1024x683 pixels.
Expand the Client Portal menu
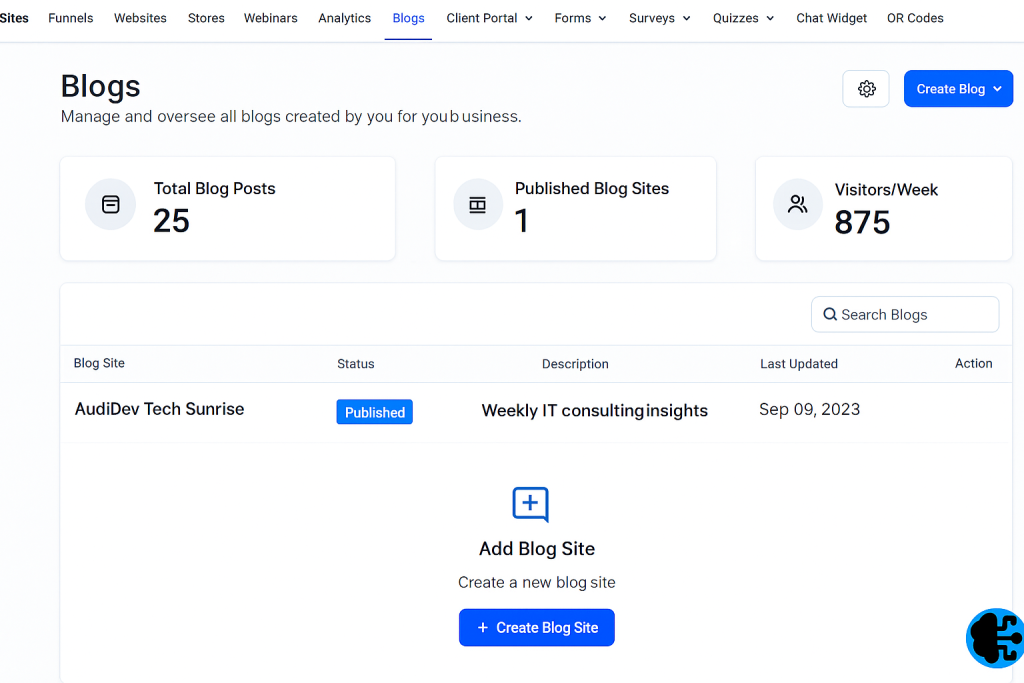[529, 18]
